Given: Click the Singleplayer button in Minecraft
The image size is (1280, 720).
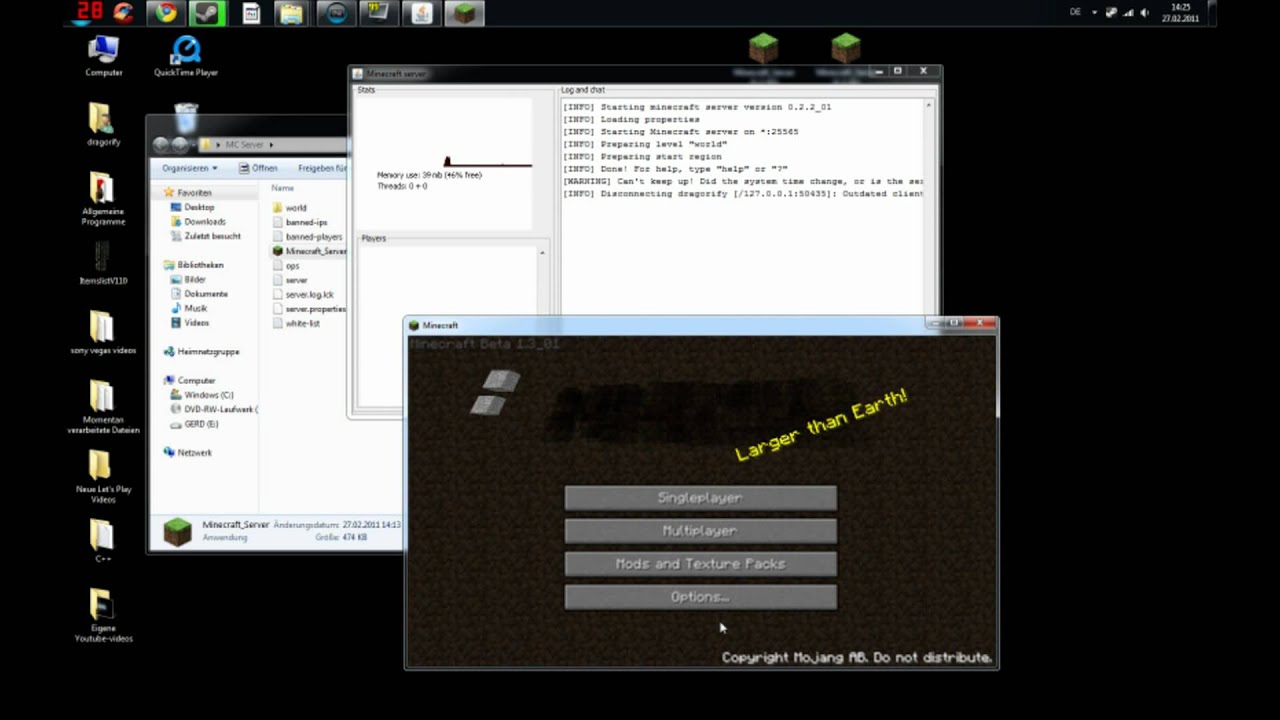Looking at the screenshot, I should [x=700, y=498].
